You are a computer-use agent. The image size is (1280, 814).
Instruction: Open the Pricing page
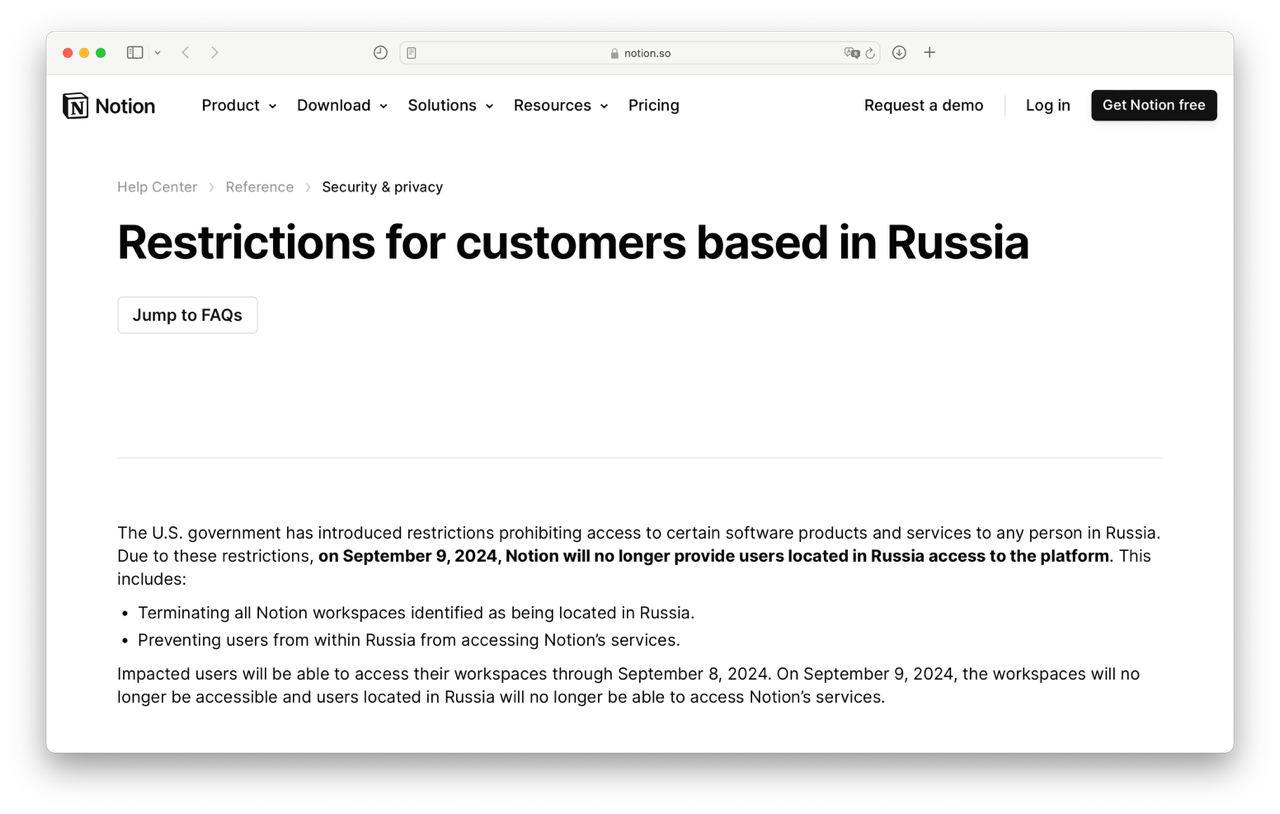tap(654, 105)
